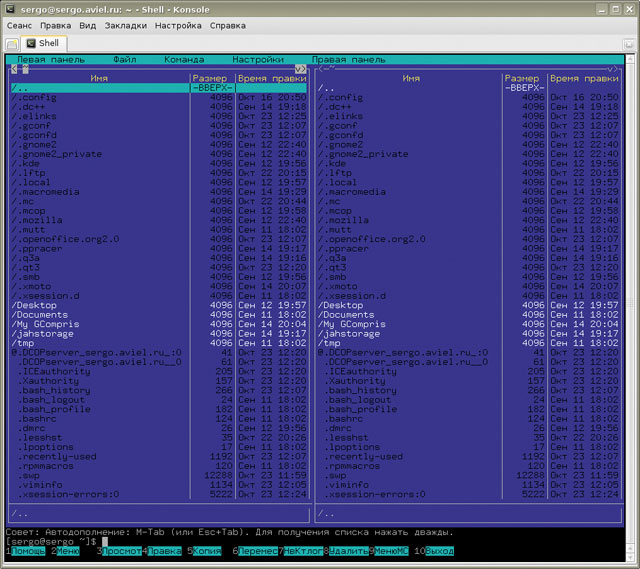Open MC menu Файл
Screen dimensions: 640x569
[125, 60]
